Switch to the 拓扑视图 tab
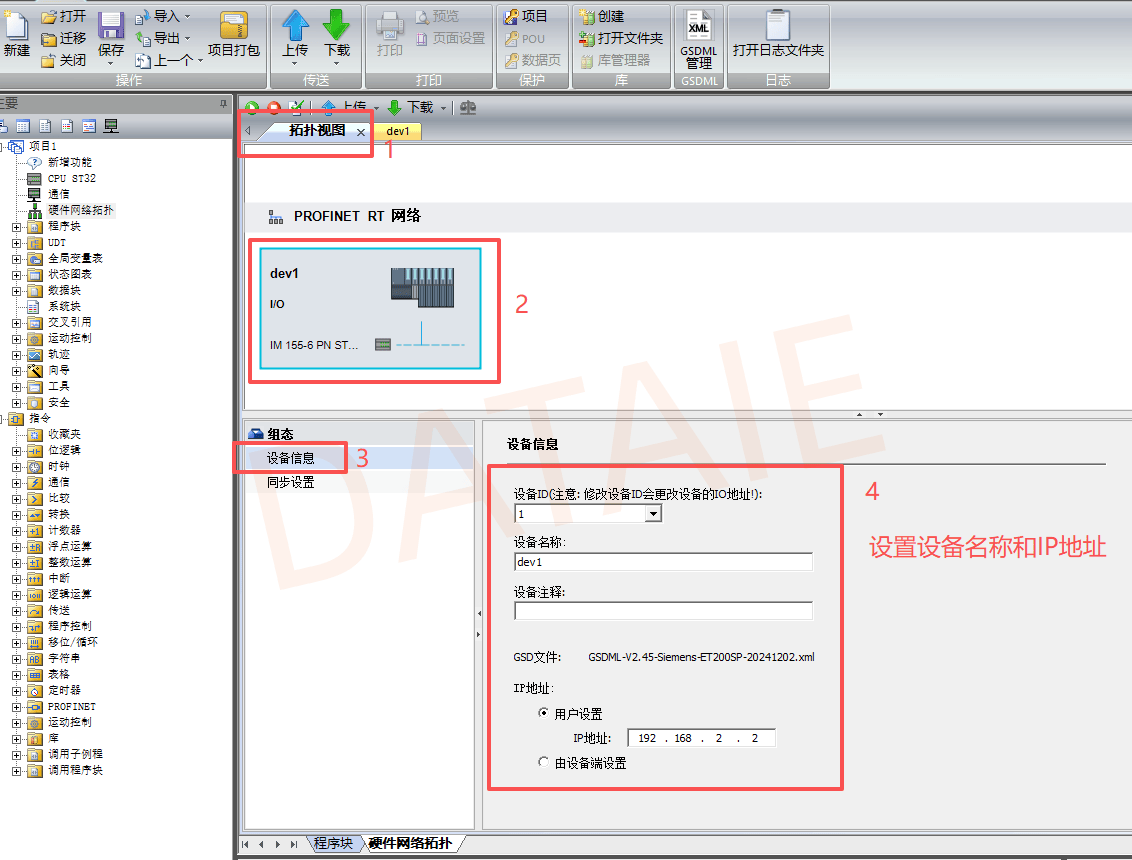This screenshot has height=860, width=1132. pos(317,131)
